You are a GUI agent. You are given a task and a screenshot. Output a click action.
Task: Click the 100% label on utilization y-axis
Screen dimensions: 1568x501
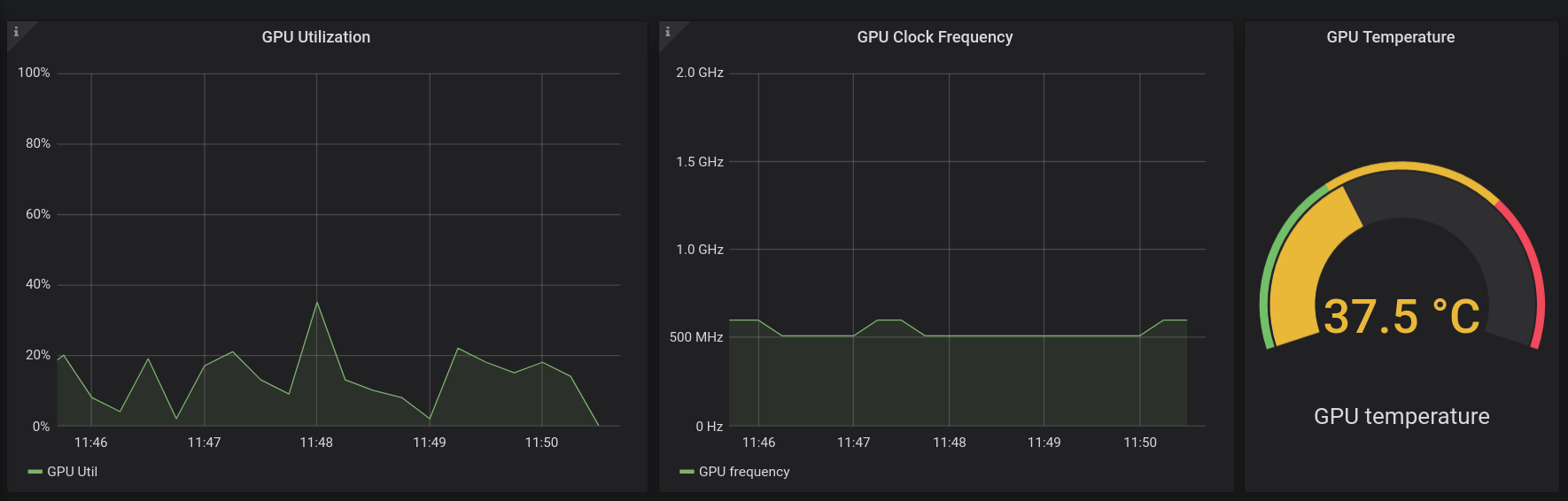(x=34, y=73)
